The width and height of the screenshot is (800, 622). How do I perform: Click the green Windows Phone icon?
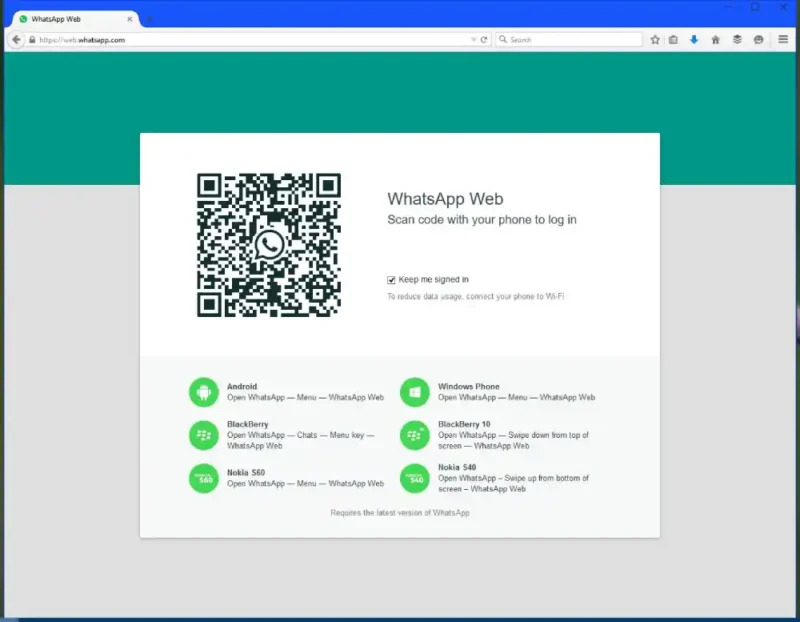coord(415,392)
